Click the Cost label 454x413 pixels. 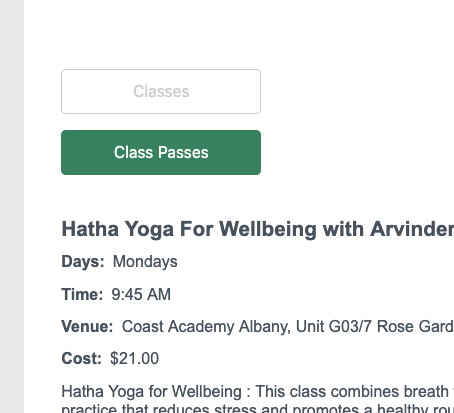(x=82, y=358)
